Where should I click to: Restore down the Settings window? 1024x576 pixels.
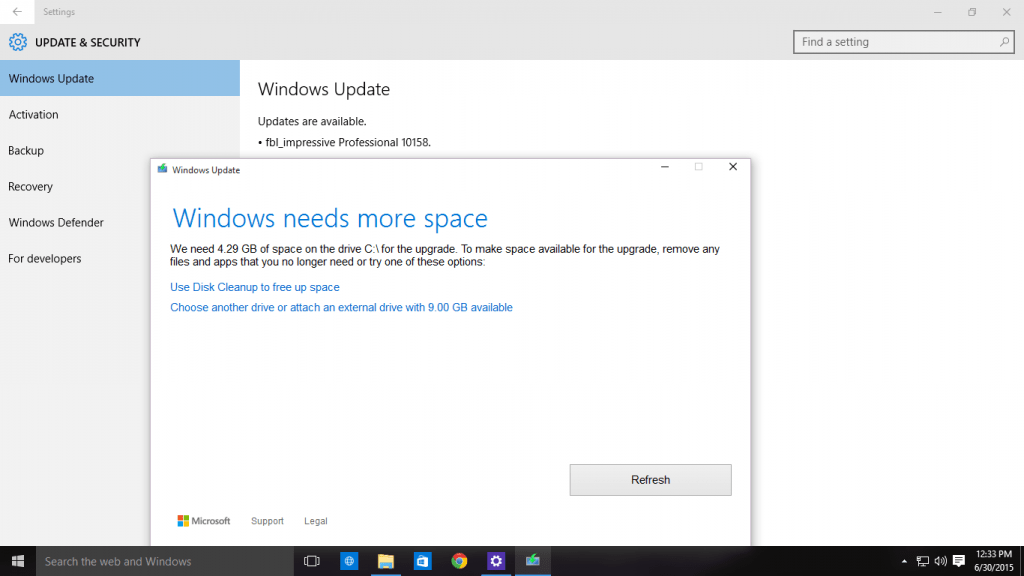tap(972, 12)
